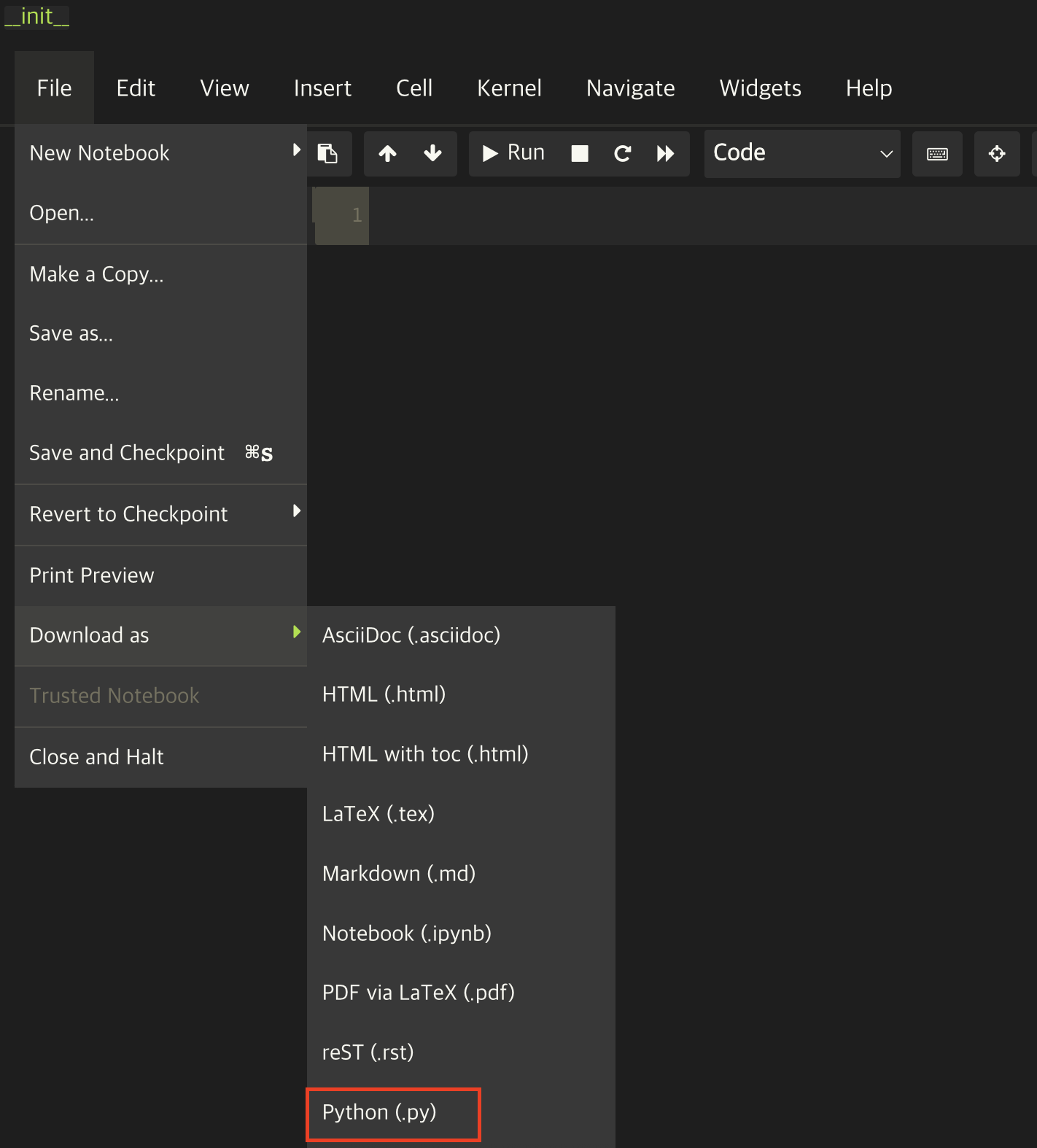Click Save and Checkpoint menu entry
The width and height of the screenshot is (1037, 1148).
pyautogui.click(x=160, y=453)
